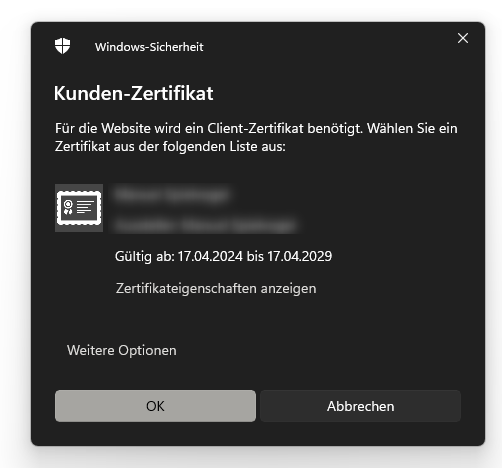Confirm the certificate with OK
The width and height of the screenshot is (502, 468).
(155, 406)
